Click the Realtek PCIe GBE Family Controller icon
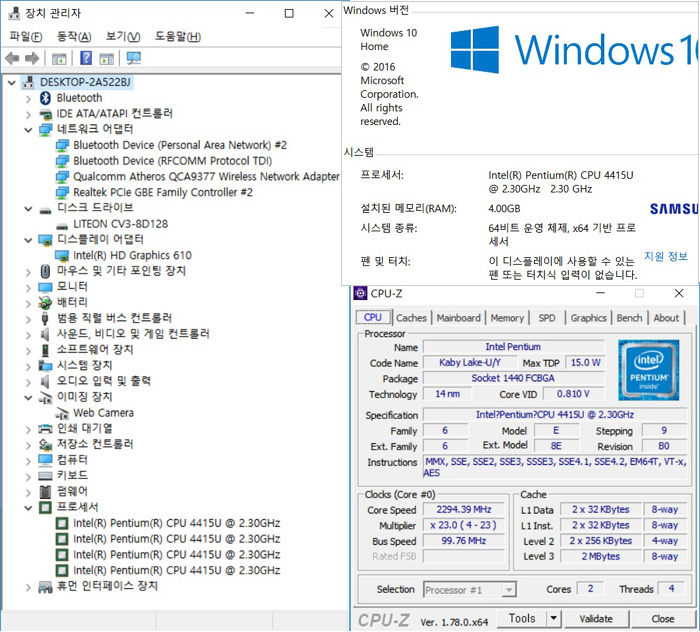Image resolution: width=700 pixels, height=632 pixels. (62, 192)
